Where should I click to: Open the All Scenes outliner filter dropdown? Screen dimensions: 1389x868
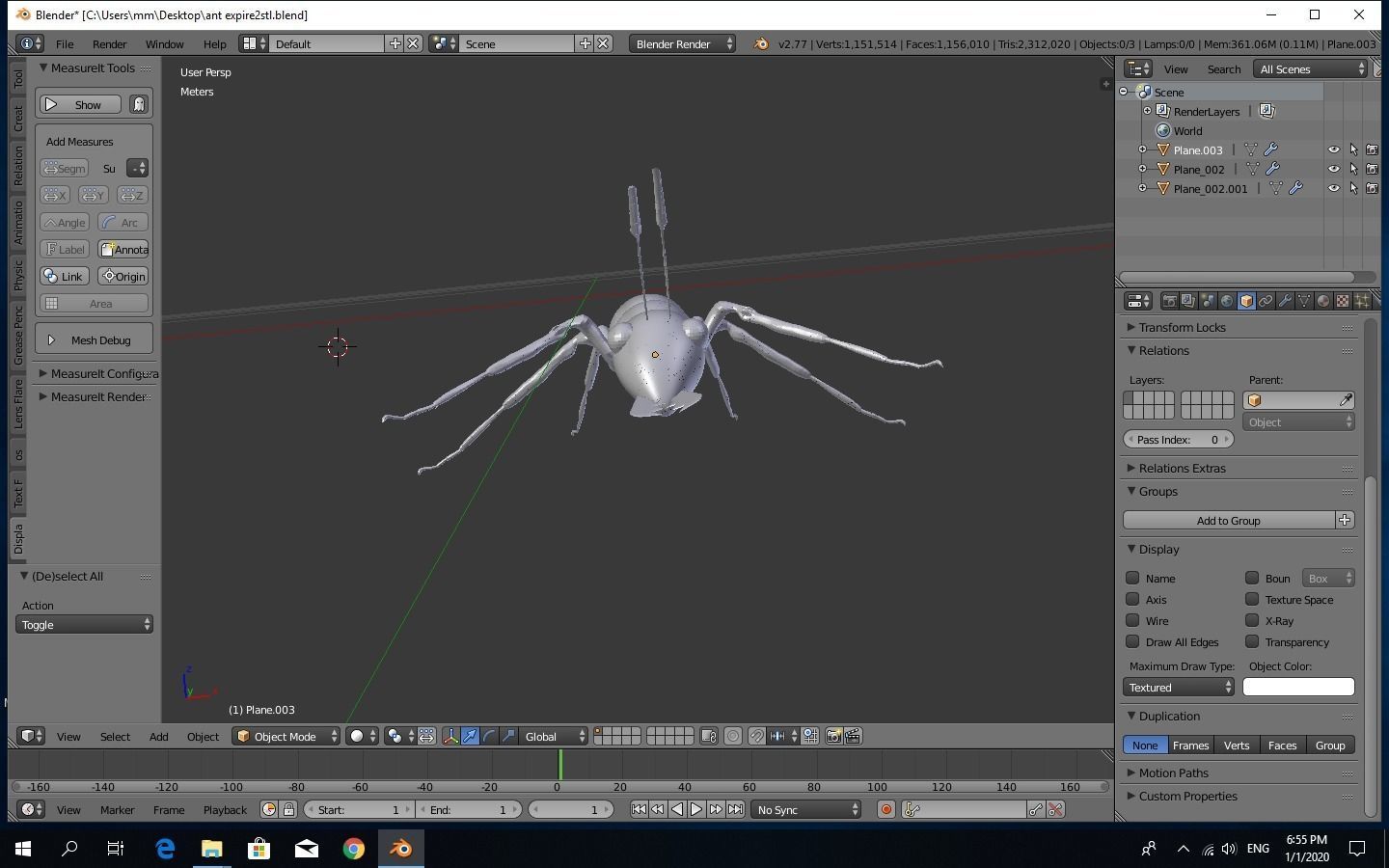(1312, 69)
